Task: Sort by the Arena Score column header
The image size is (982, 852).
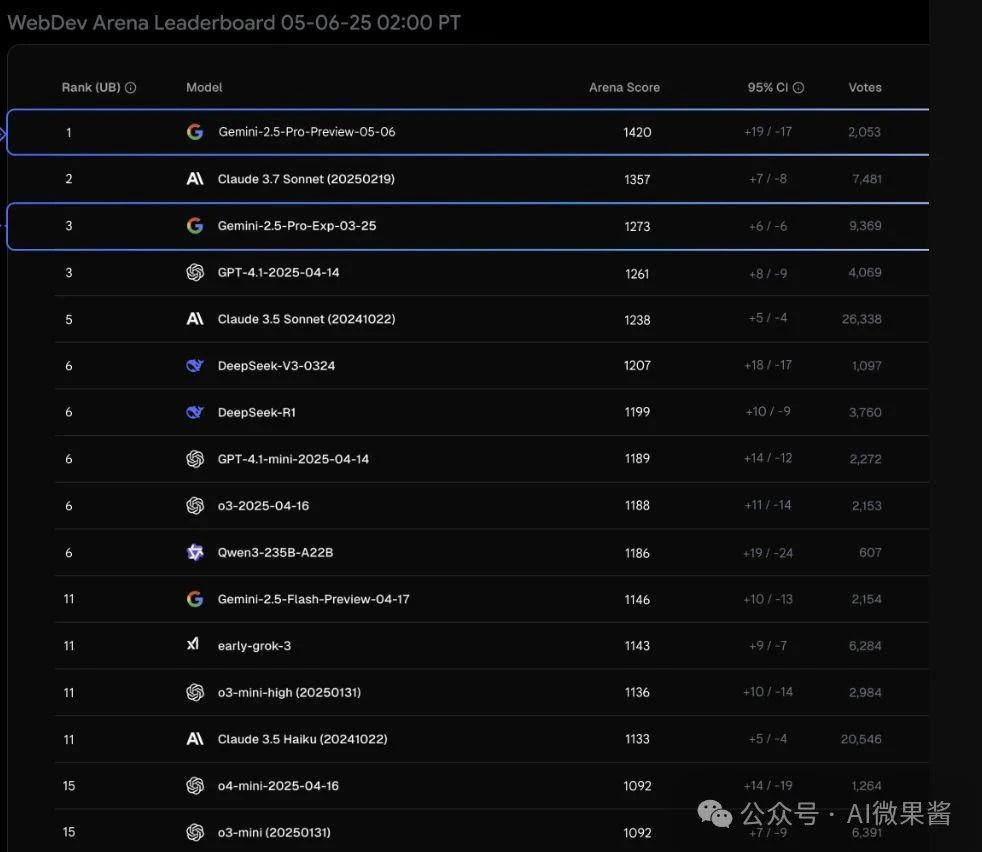Action: point(624,88)
